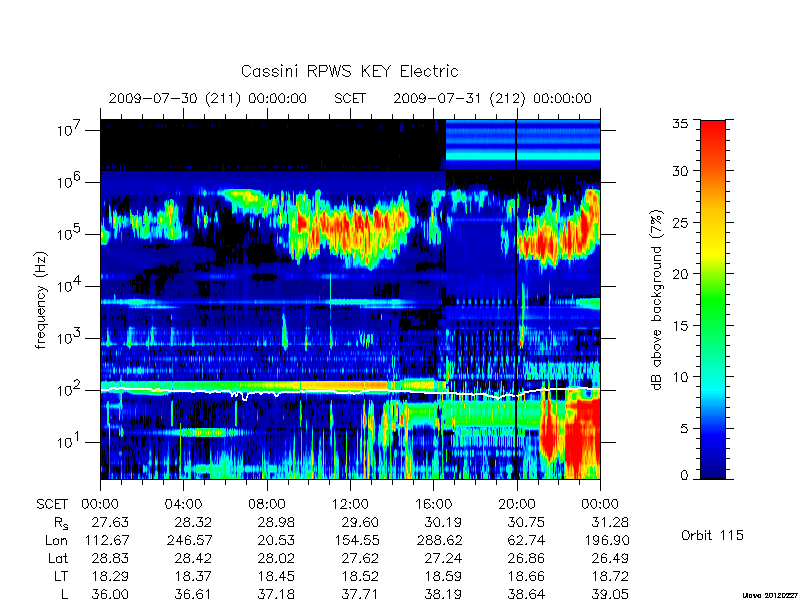Click the LT row header
The height and width of the screenshot is (600, 800).
(61, 577)
